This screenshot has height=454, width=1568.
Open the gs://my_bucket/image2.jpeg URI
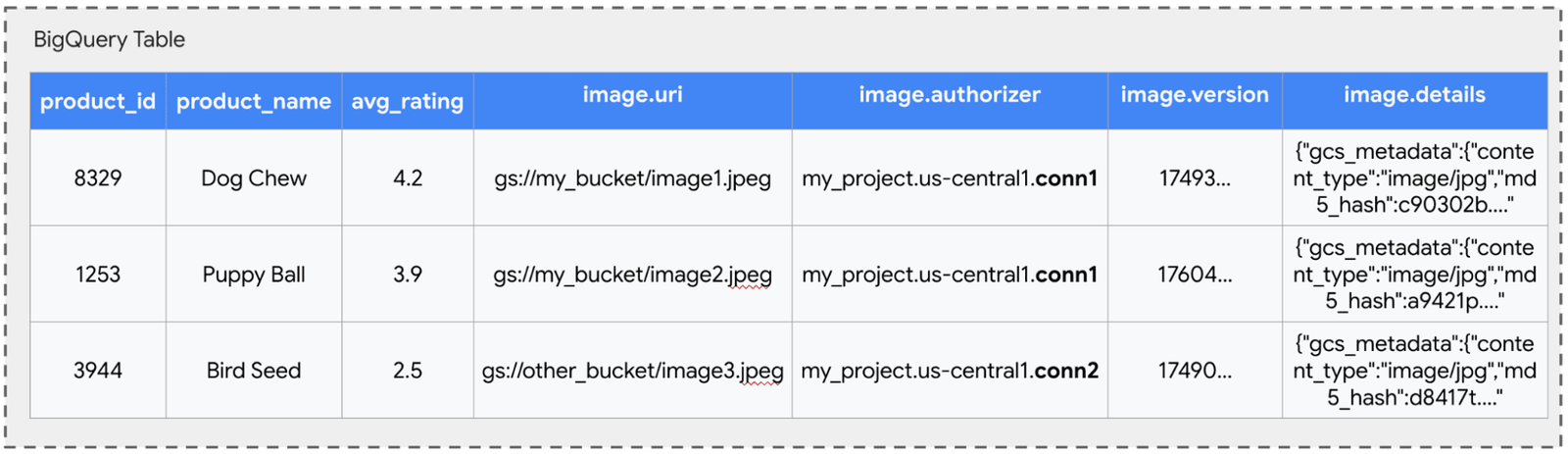[632, 275]
